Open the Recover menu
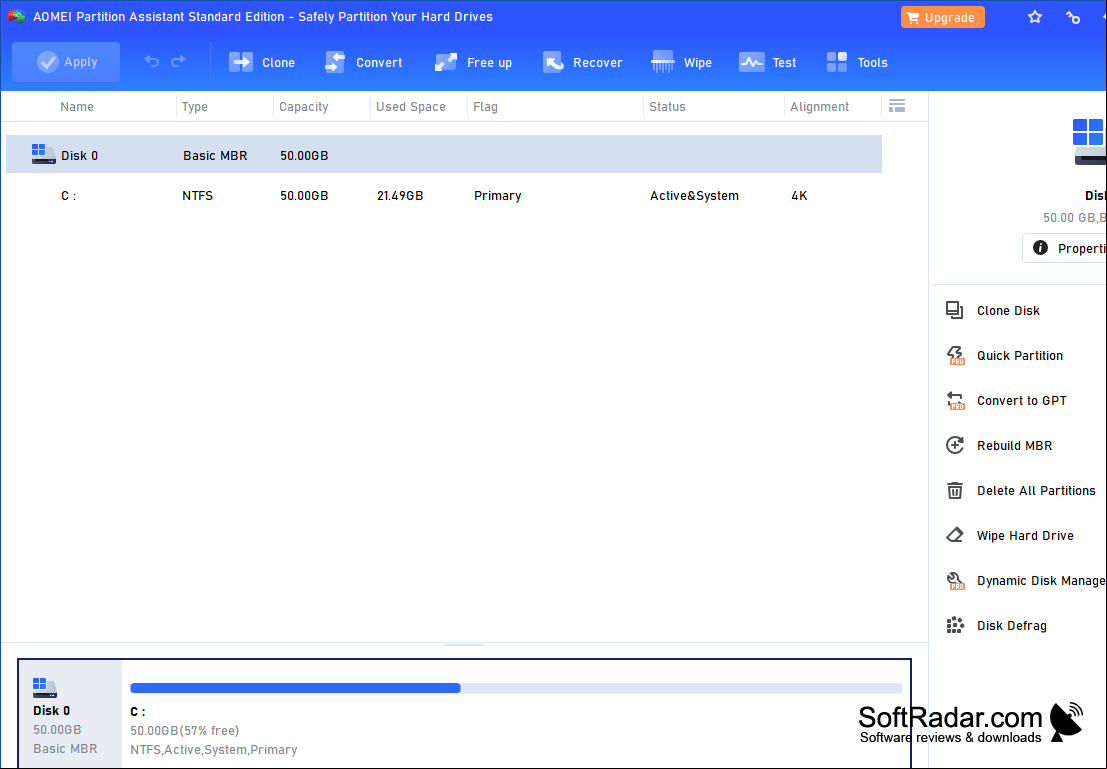The image size is (1107, 769). tap(582, 63)
